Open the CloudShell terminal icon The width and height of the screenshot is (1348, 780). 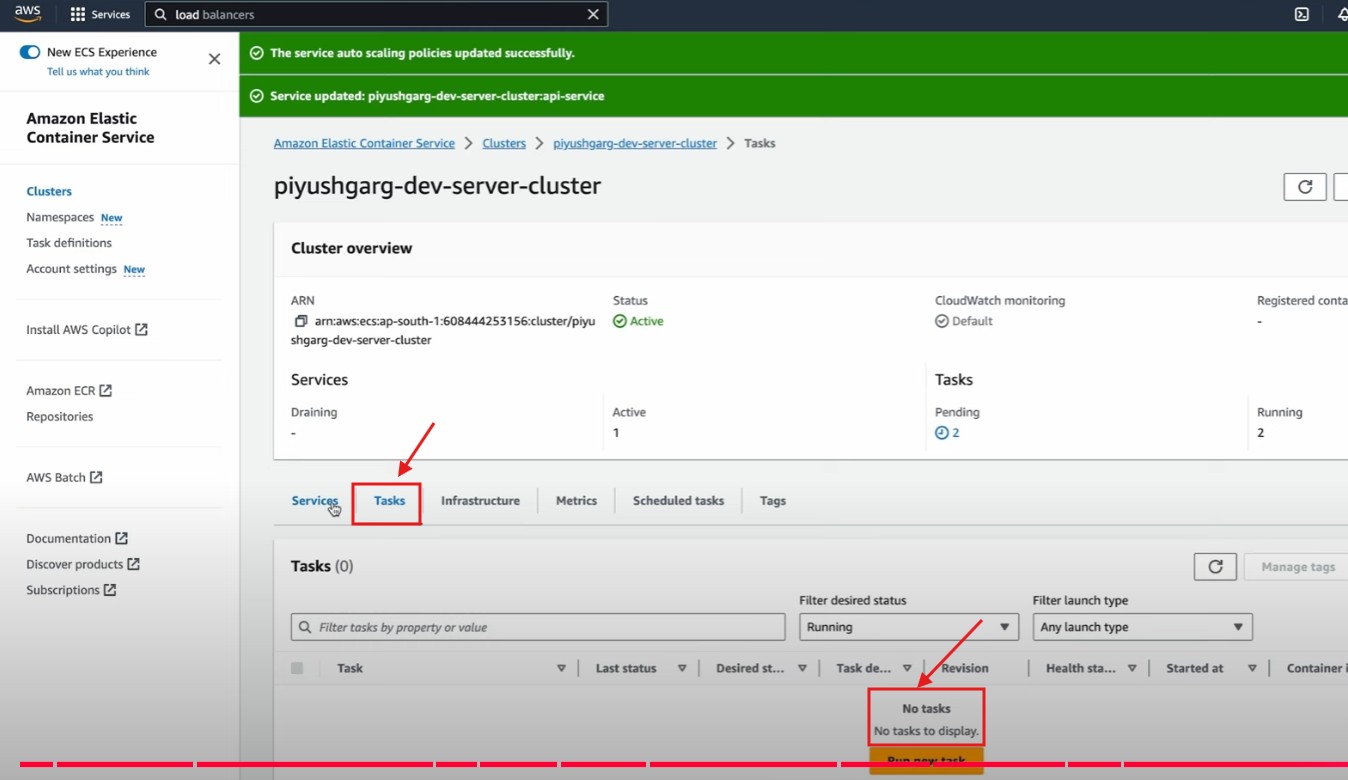[1302, 14]
